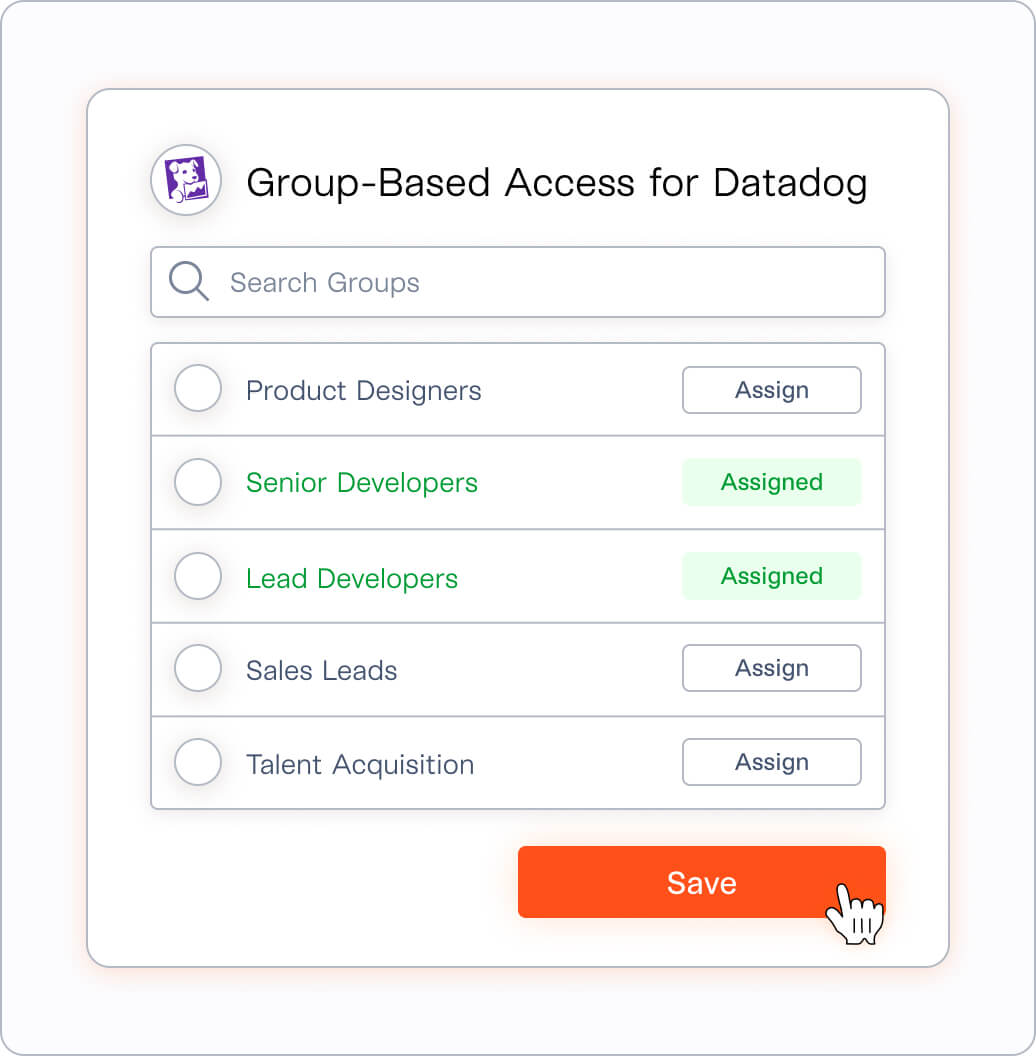
Task: Click the Group-Based Access for Datadog title
Action: [556, 183]
